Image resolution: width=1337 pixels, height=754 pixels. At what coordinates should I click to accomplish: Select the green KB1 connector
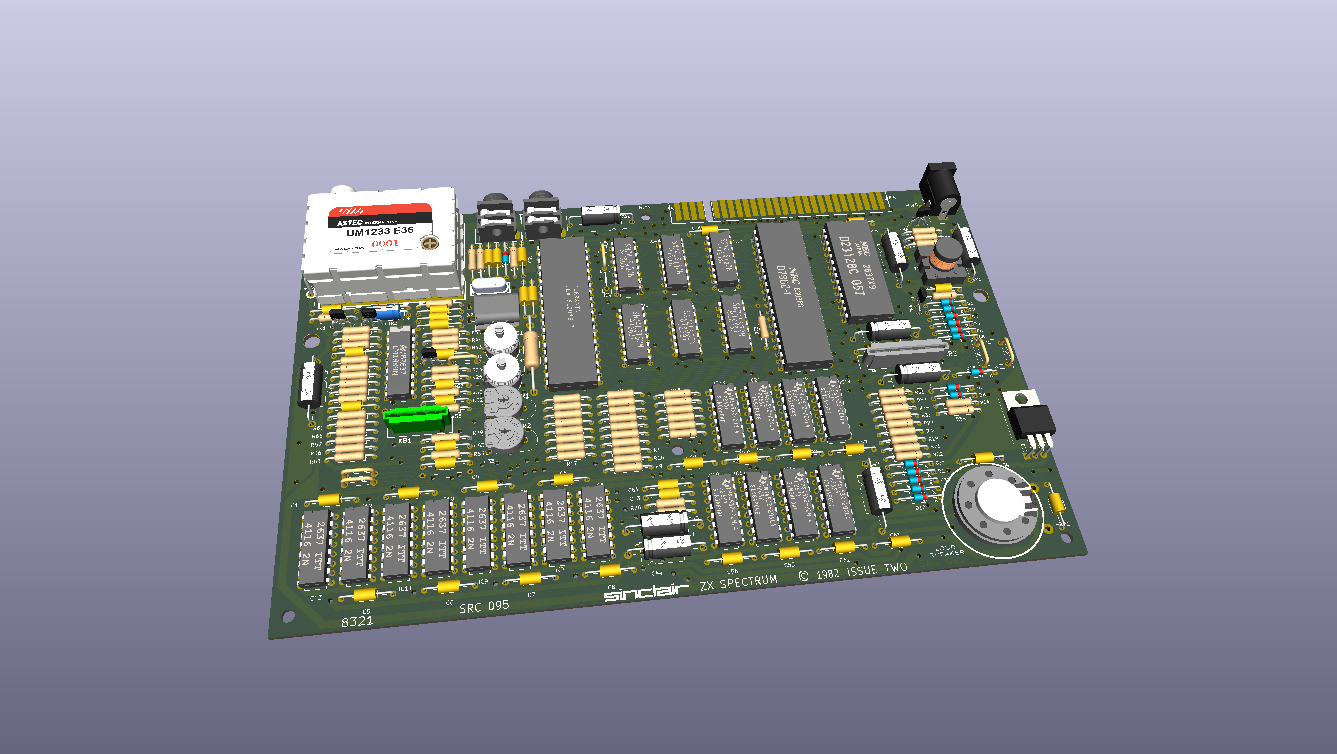(x=416, y=417)
